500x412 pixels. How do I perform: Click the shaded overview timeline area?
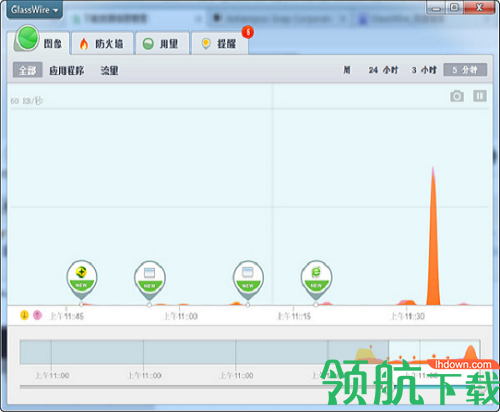tap(204, 352)
